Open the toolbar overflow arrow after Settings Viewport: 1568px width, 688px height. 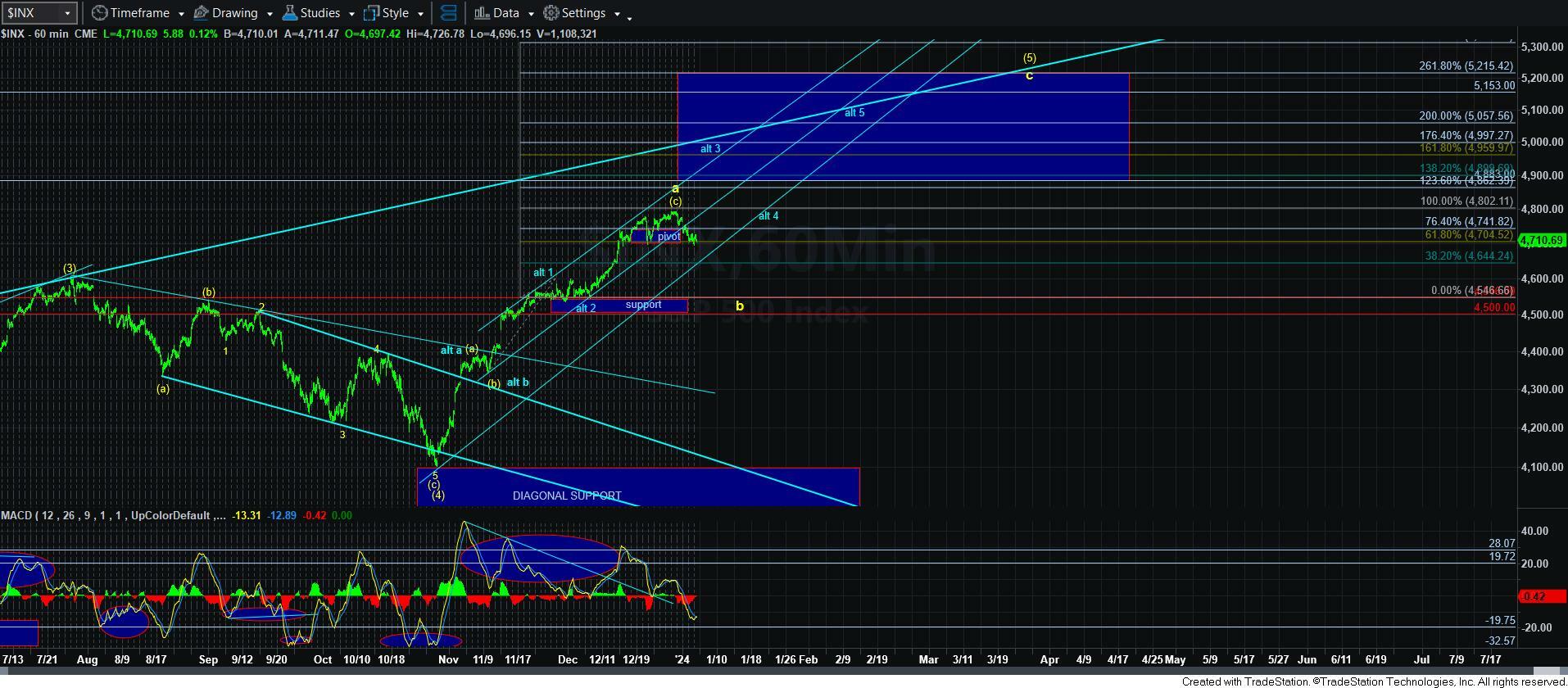[x=629, y=17]
